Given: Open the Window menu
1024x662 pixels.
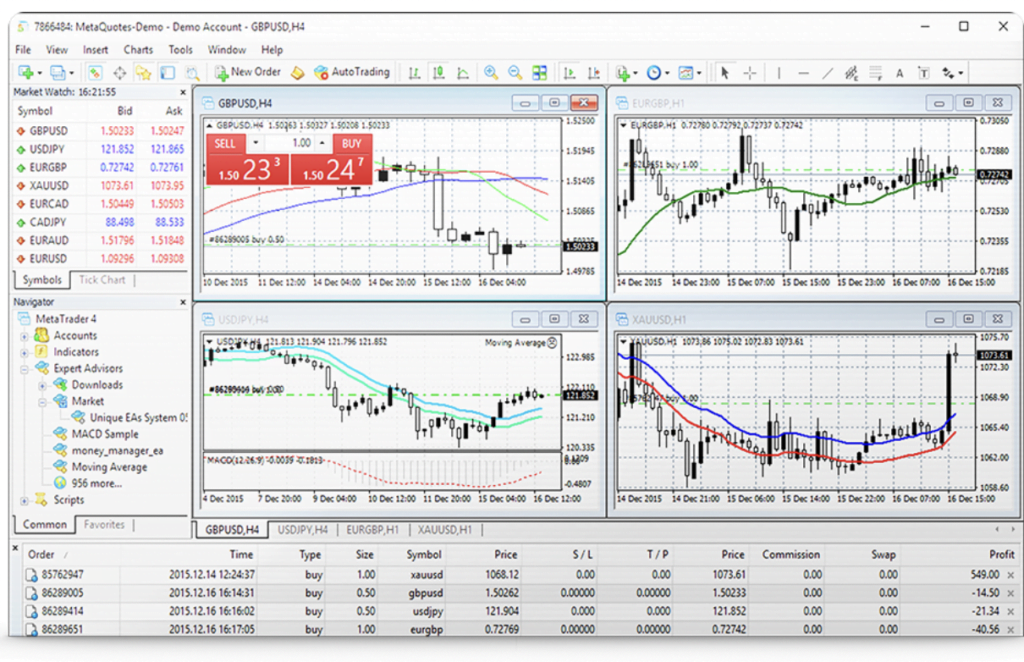Looking at the screenshot, I should click(227, 50).
